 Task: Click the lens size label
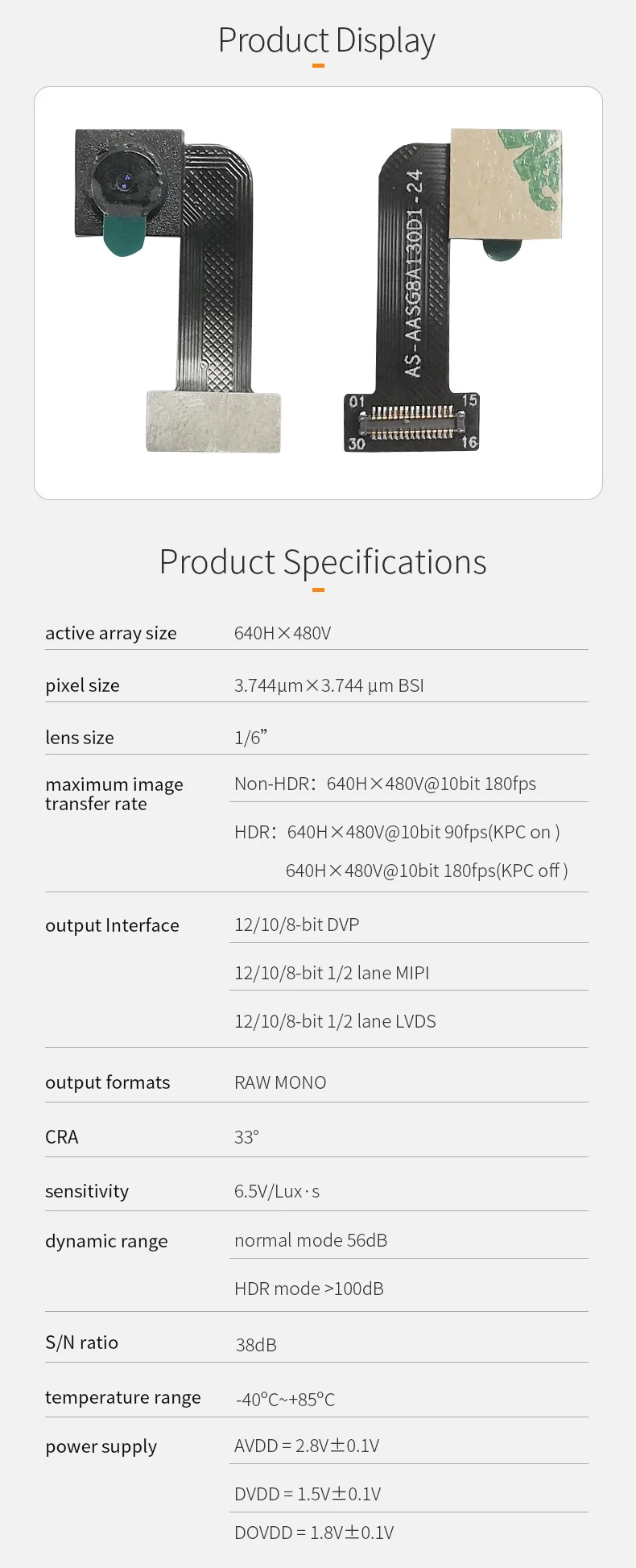(x=80, y=738)
